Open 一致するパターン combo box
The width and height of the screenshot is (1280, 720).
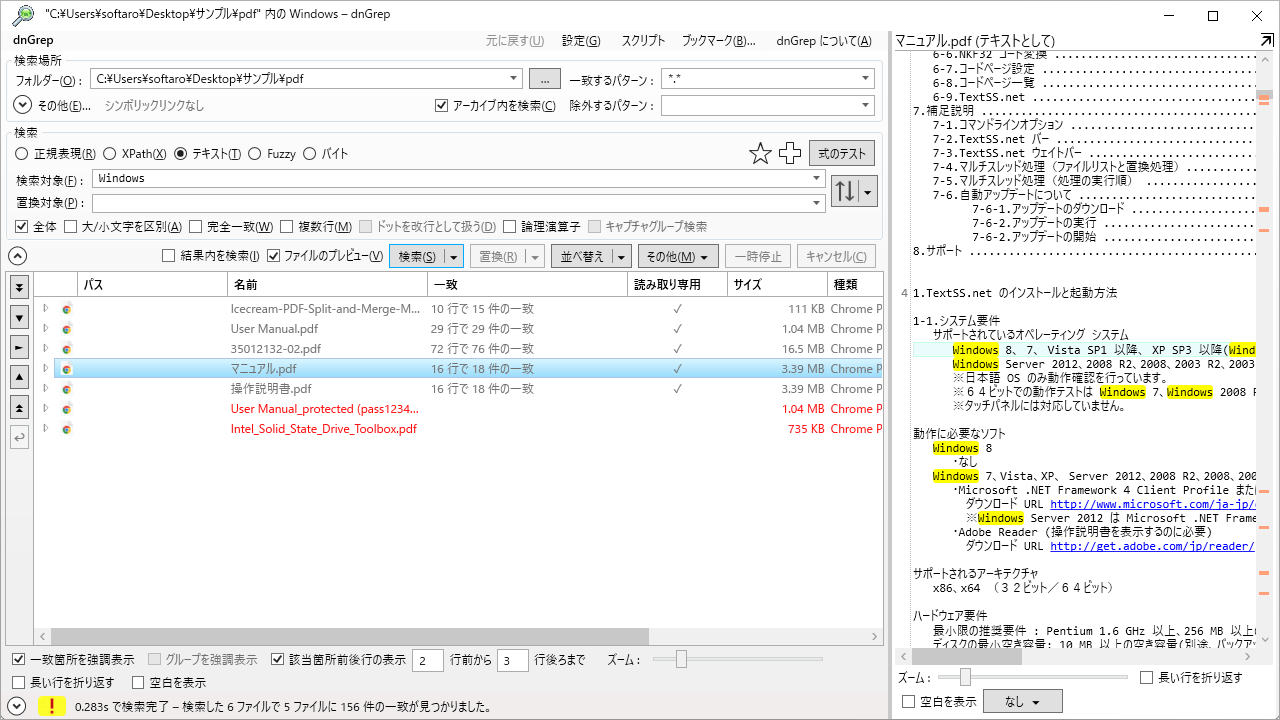768,79
